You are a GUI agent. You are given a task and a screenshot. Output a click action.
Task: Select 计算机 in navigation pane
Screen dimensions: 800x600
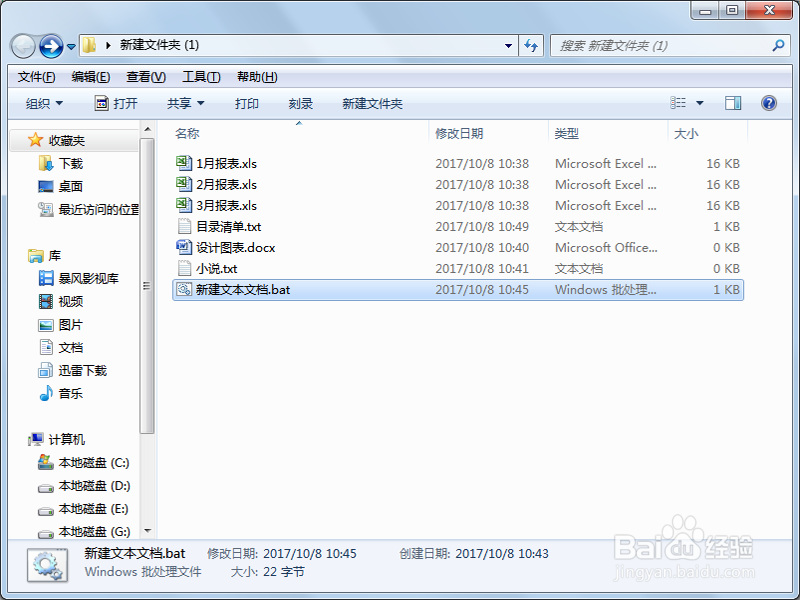coord(66,439)
